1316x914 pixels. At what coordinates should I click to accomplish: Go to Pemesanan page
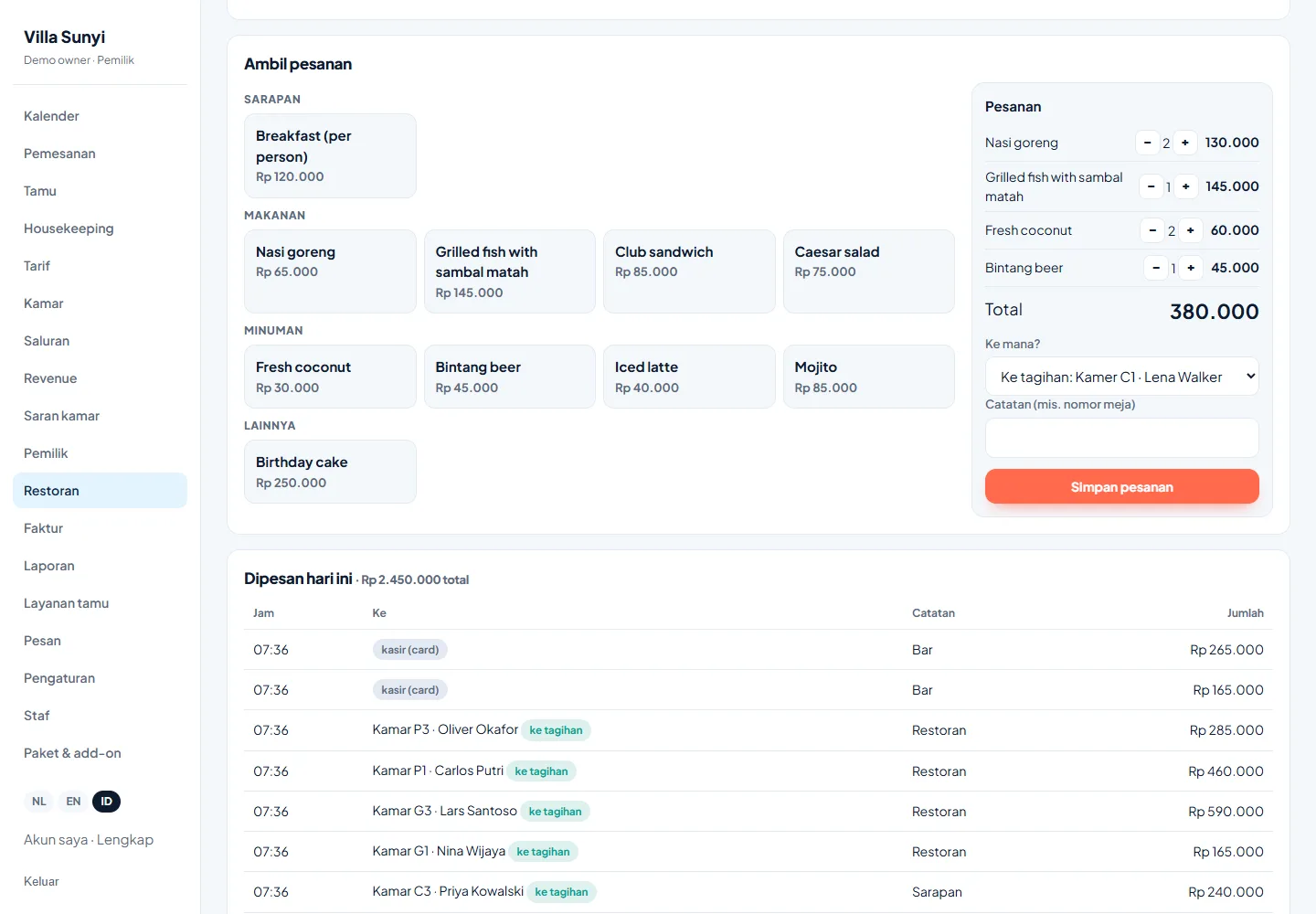coord(100,154)
